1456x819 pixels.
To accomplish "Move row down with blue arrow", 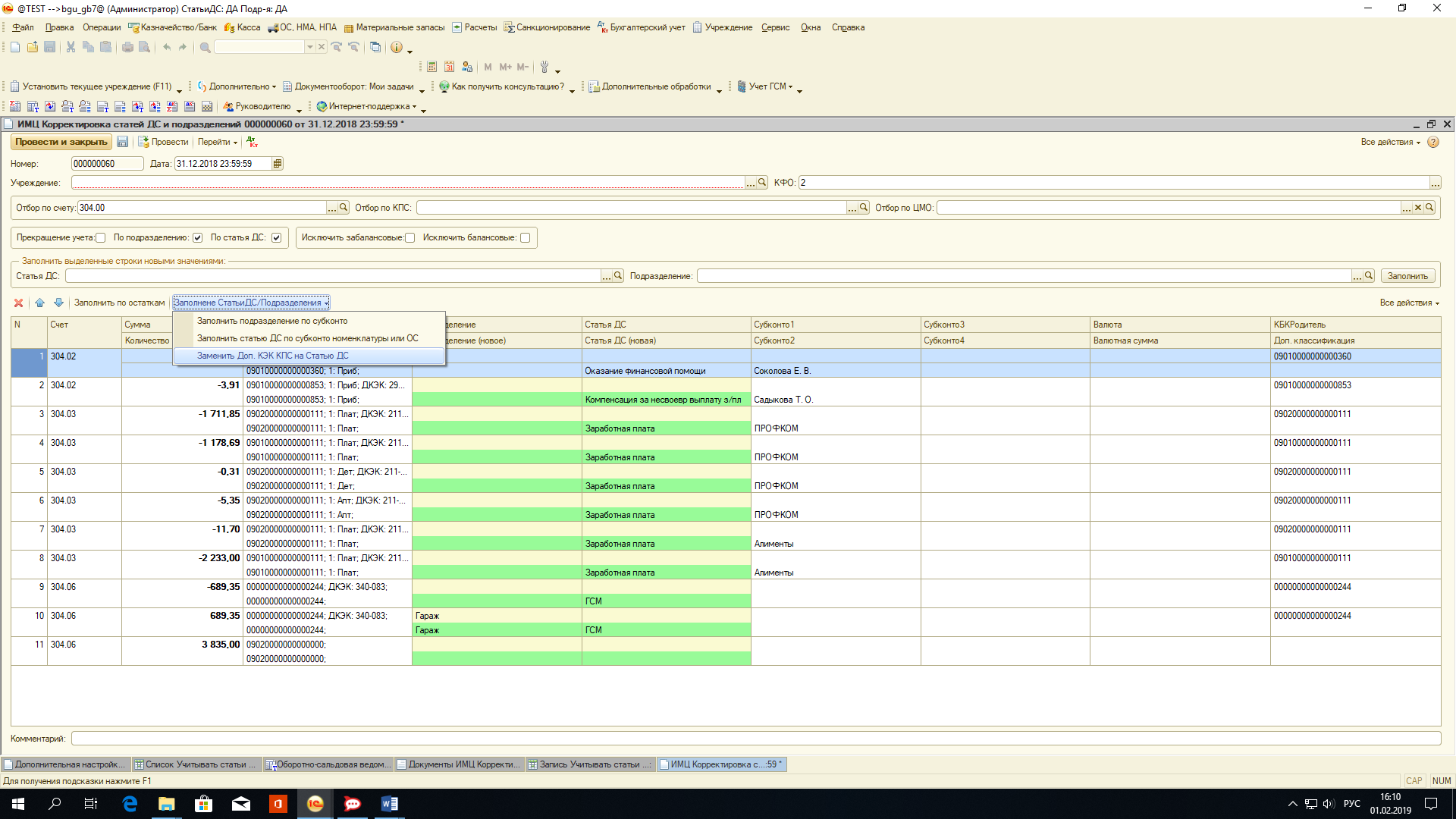I will [x=58, y=303].
